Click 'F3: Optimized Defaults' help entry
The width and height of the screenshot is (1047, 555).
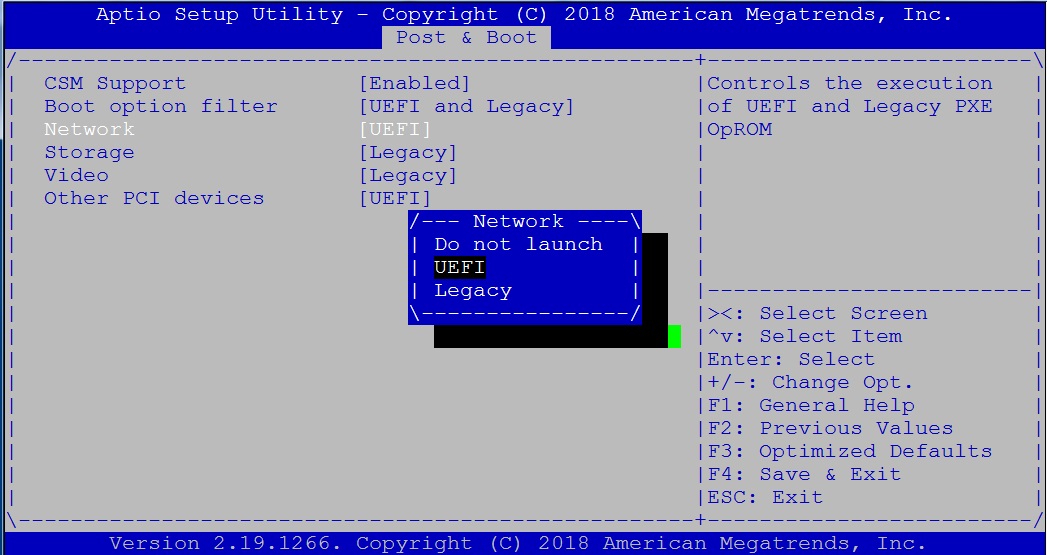click(x=849, y=452)
